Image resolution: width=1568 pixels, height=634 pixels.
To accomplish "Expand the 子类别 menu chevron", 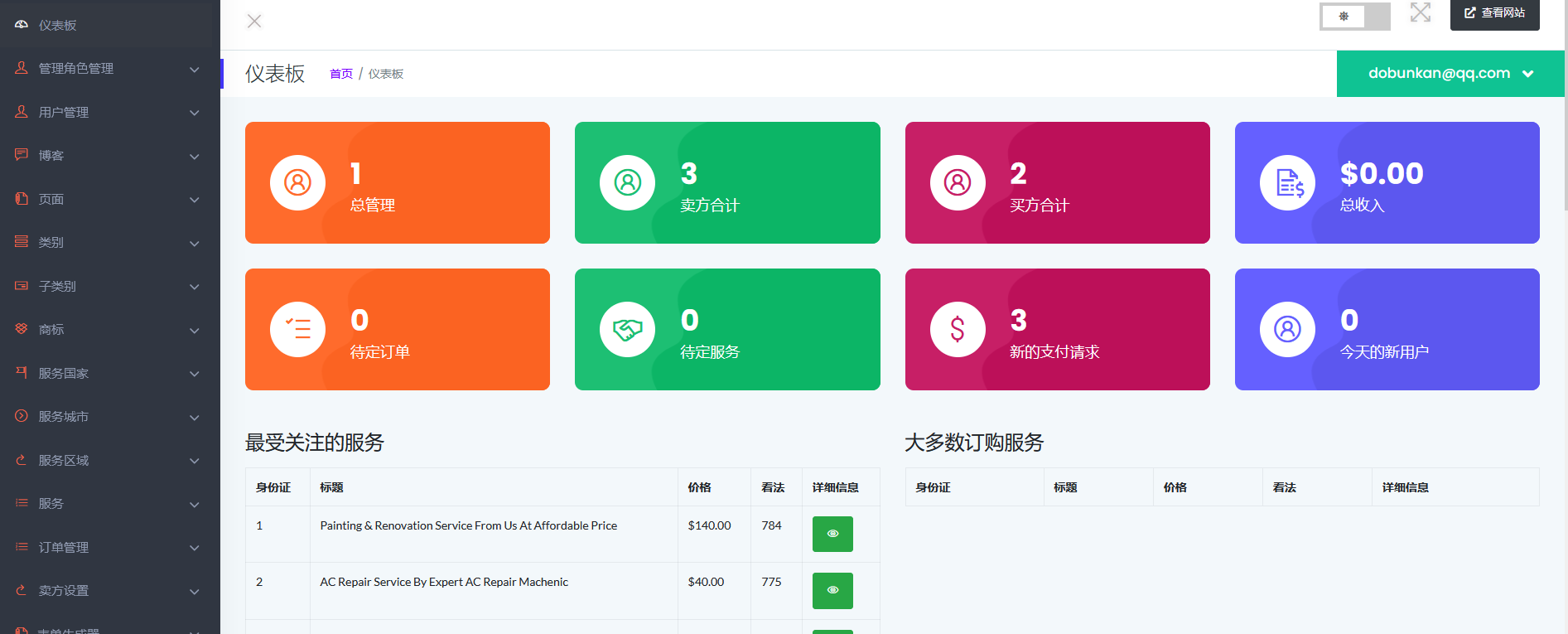I will [195, 287].
